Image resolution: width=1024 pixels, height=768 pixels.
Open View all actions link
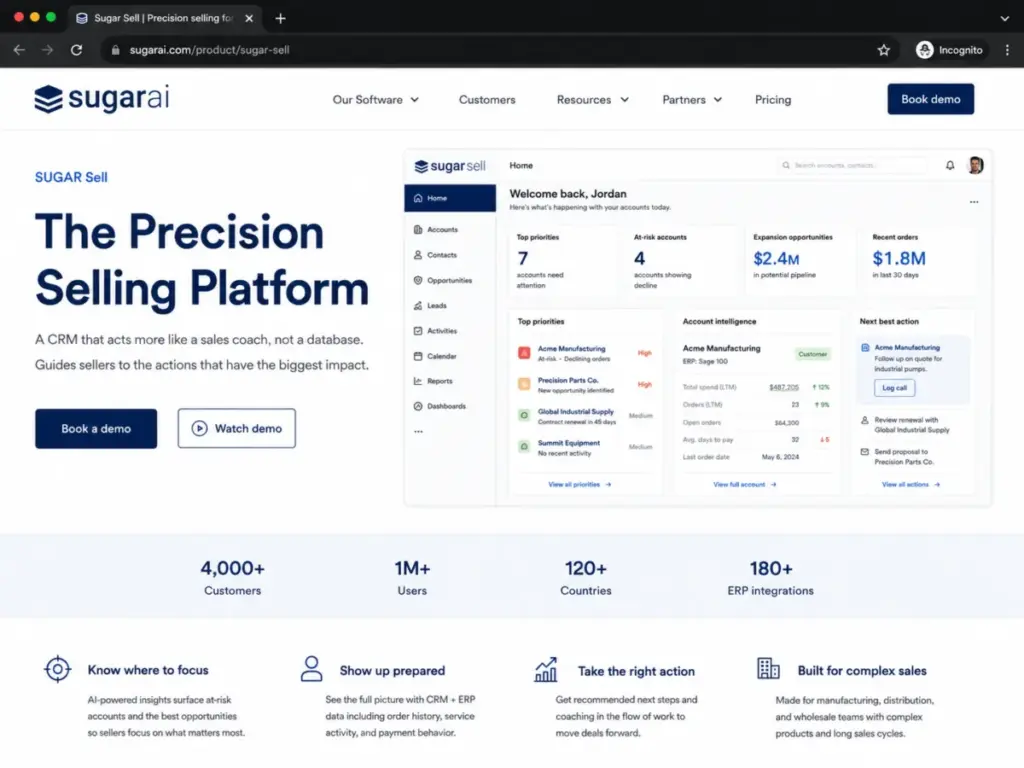[x=910, y=485]
